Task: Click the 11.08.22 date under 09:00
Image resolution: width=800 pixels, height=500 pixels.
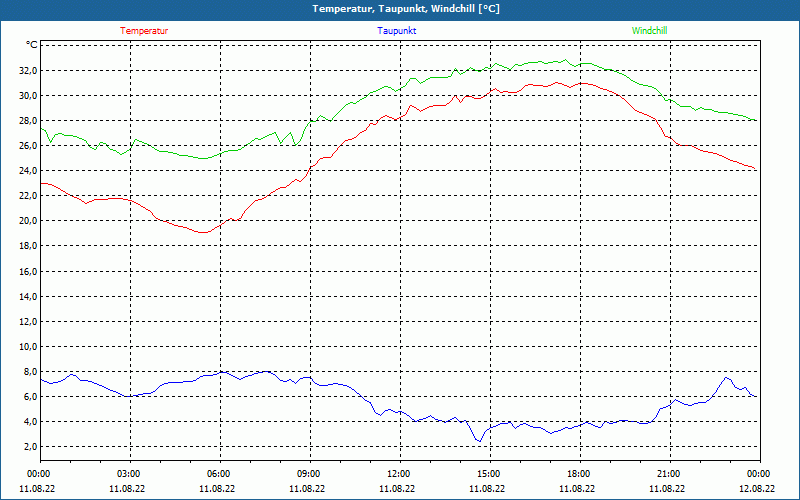Action: 307,488
